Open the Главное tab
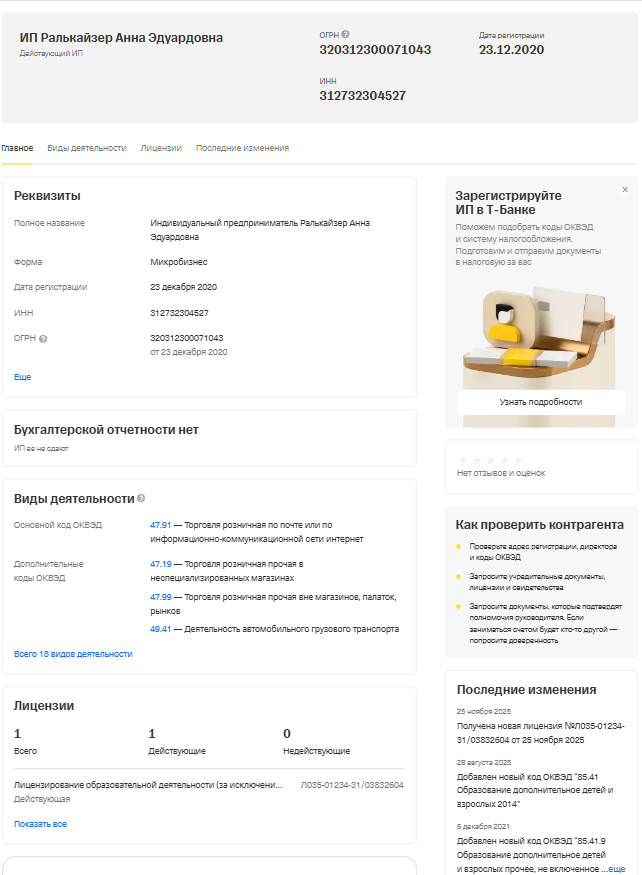This screenshot has width=642, height=875. (17, 148)
